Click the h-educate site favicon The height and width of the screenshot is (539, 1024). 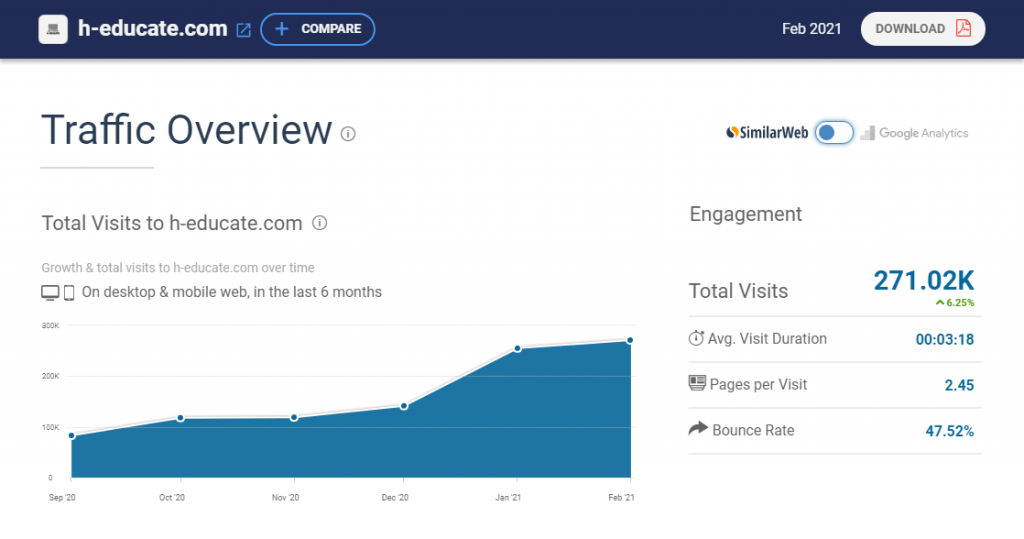click(53, 29)
